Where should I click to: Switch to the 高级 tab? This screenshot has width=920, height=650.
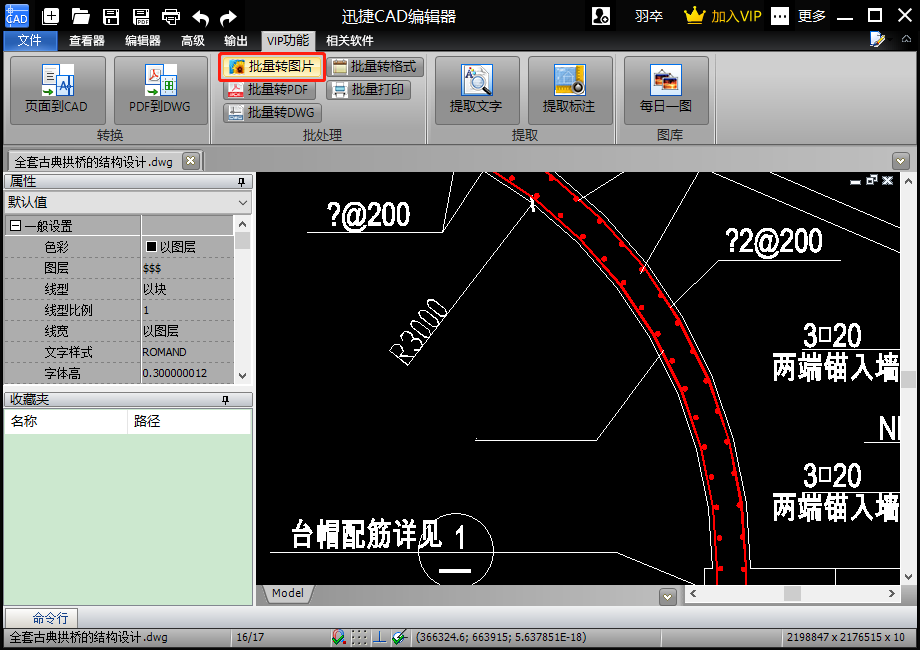tap(193, 40)
